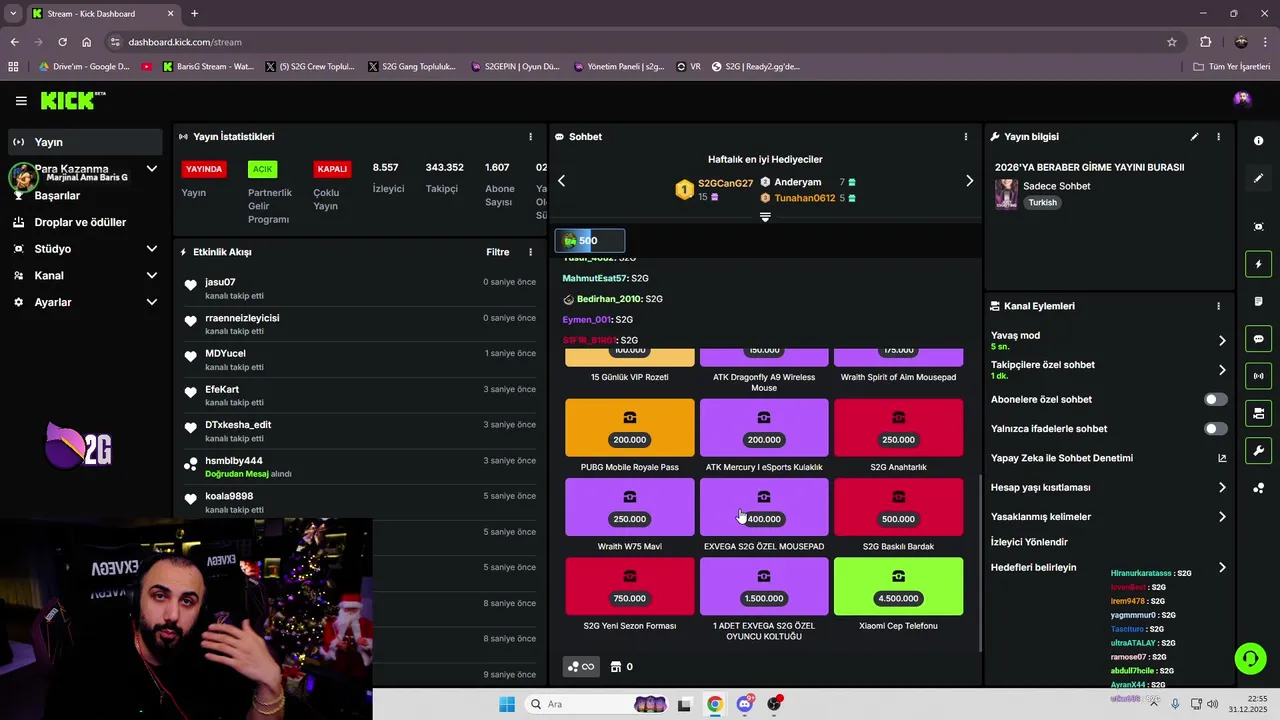Open the Yayın bilgisi three-dot menu
This screenshot has height=720, width=1280.
coord(1218,136)
